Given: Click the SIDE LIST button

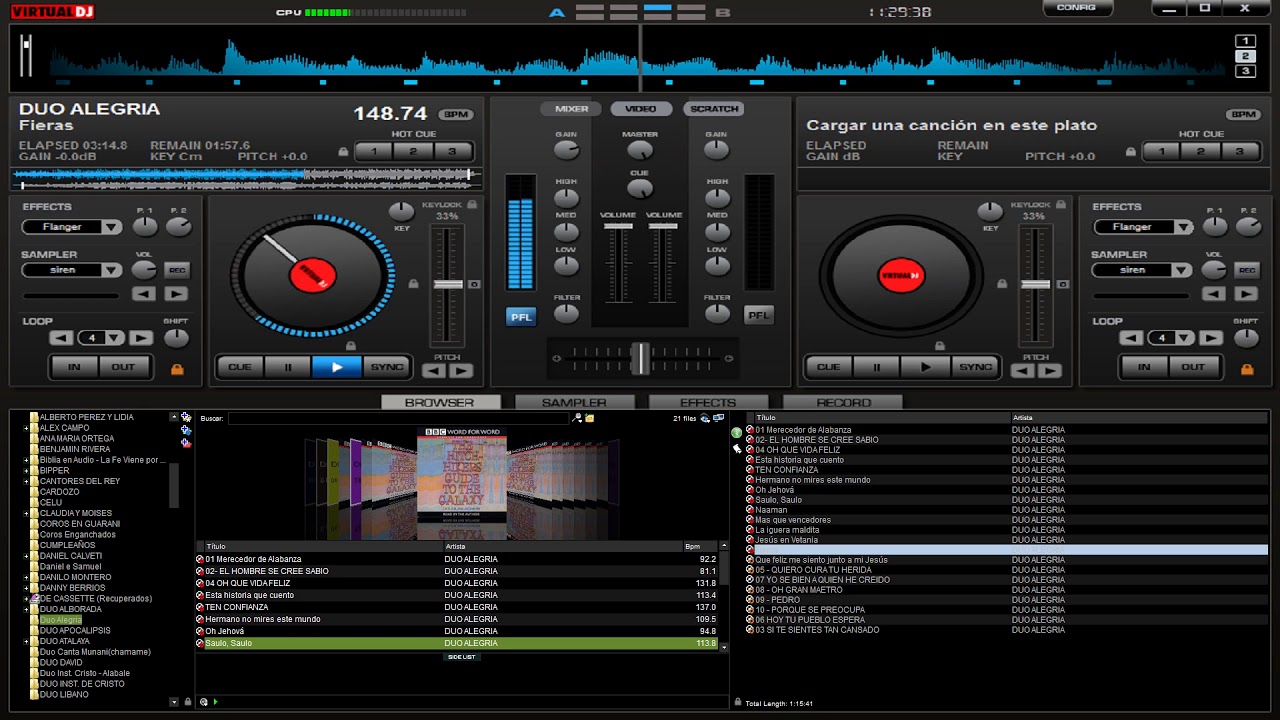Looking at the screenshot, I should [x=462, y=657].
